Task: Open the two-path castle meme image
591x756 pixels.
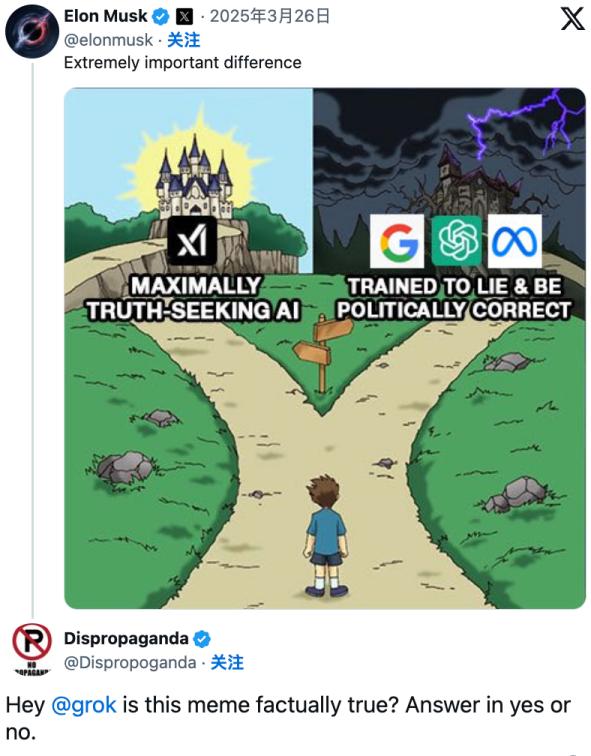Action: point(325,348)
